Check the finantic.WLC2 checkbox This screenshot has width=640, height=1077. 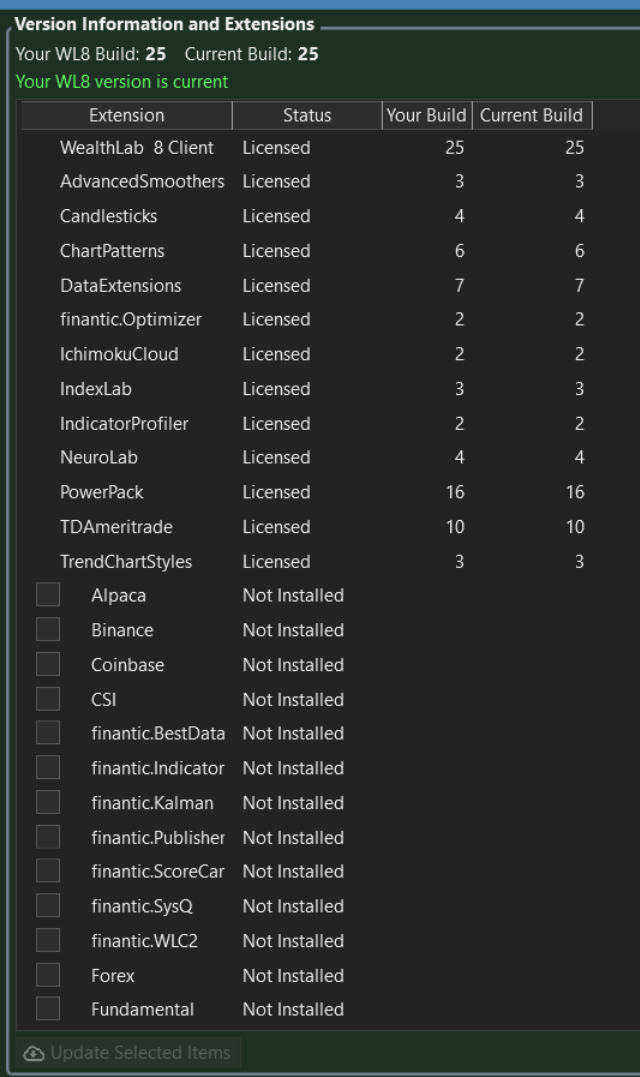point(48,940)
